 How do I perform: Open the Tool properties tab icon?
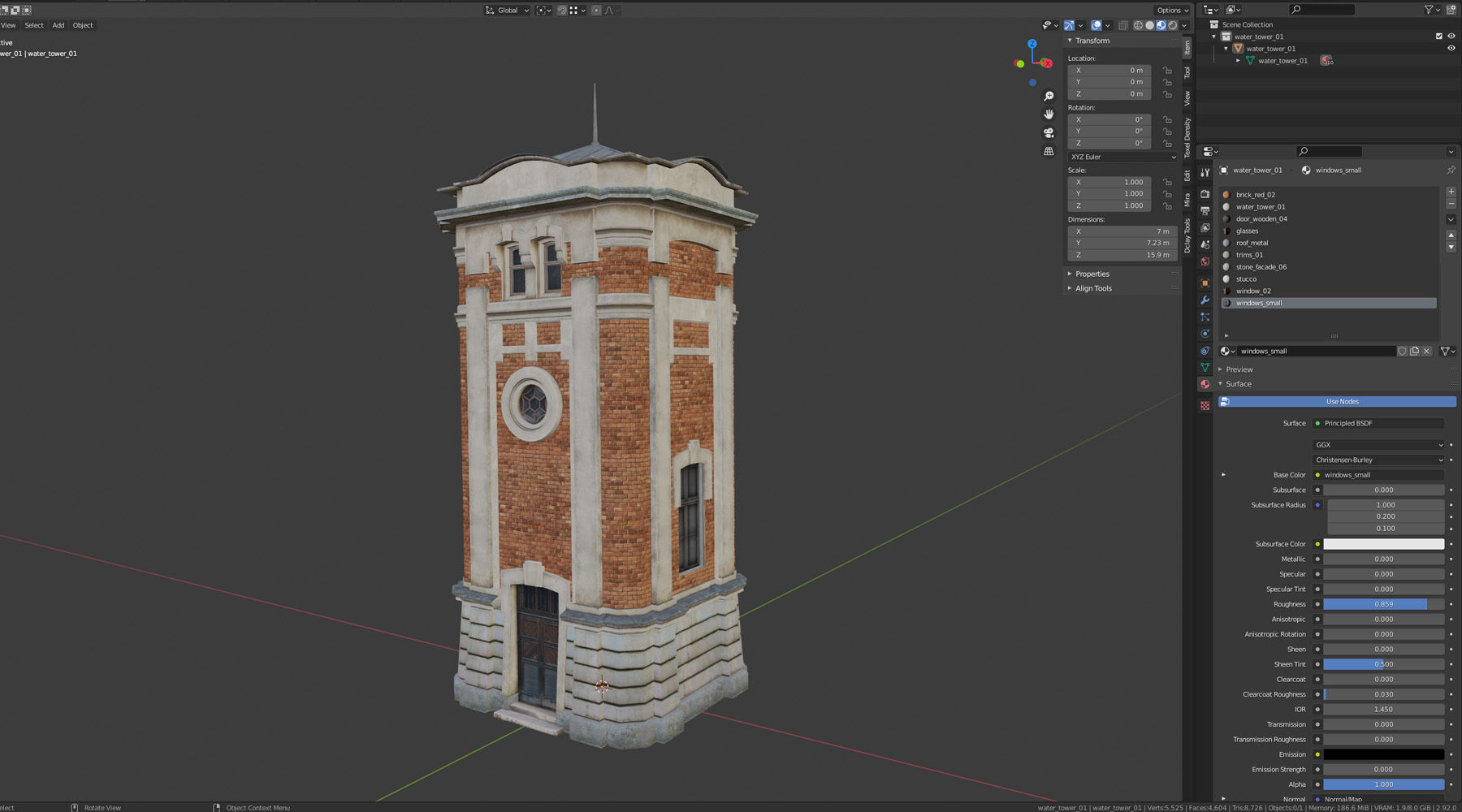coord(1205,172)
